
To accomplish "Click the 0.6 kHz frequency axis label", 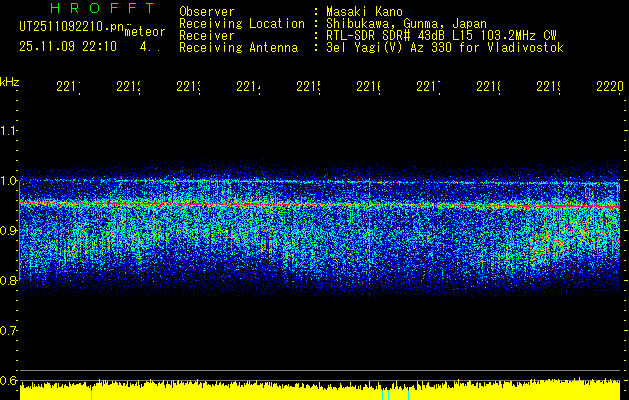I will [8, 380].
